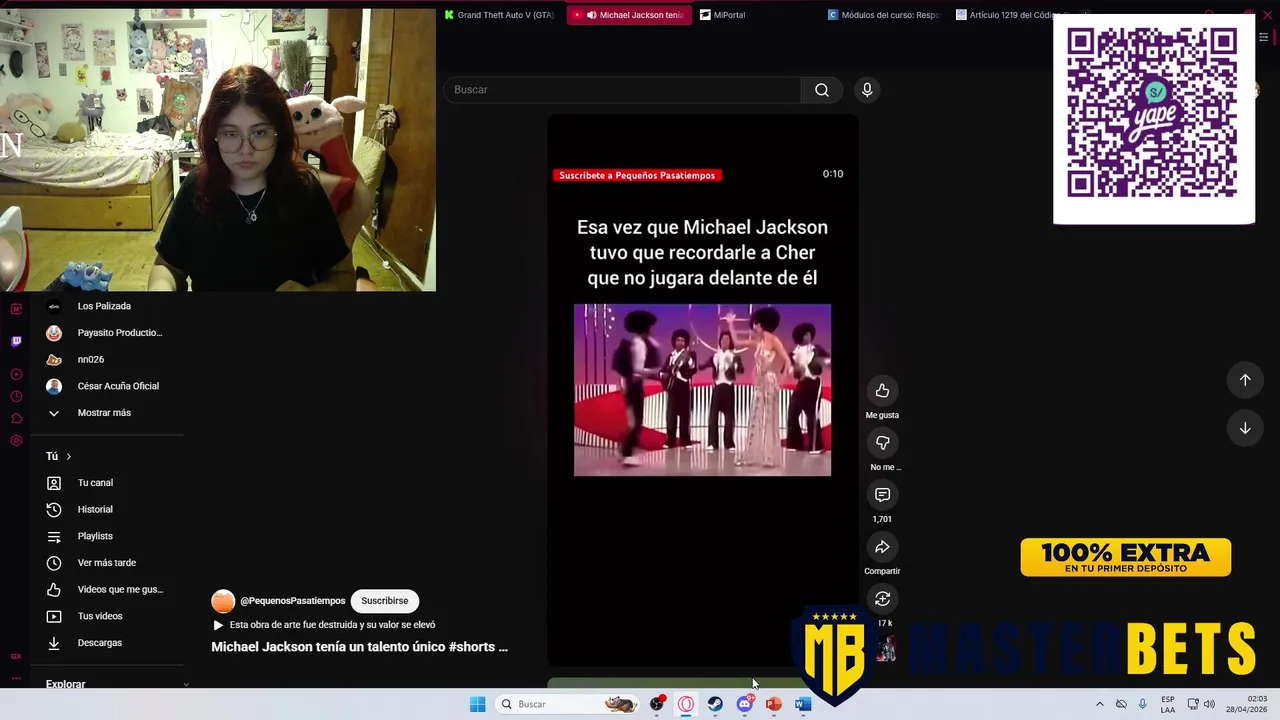
Task: Open sidebar three-dots menu in Opera GX
Action: 16,677
